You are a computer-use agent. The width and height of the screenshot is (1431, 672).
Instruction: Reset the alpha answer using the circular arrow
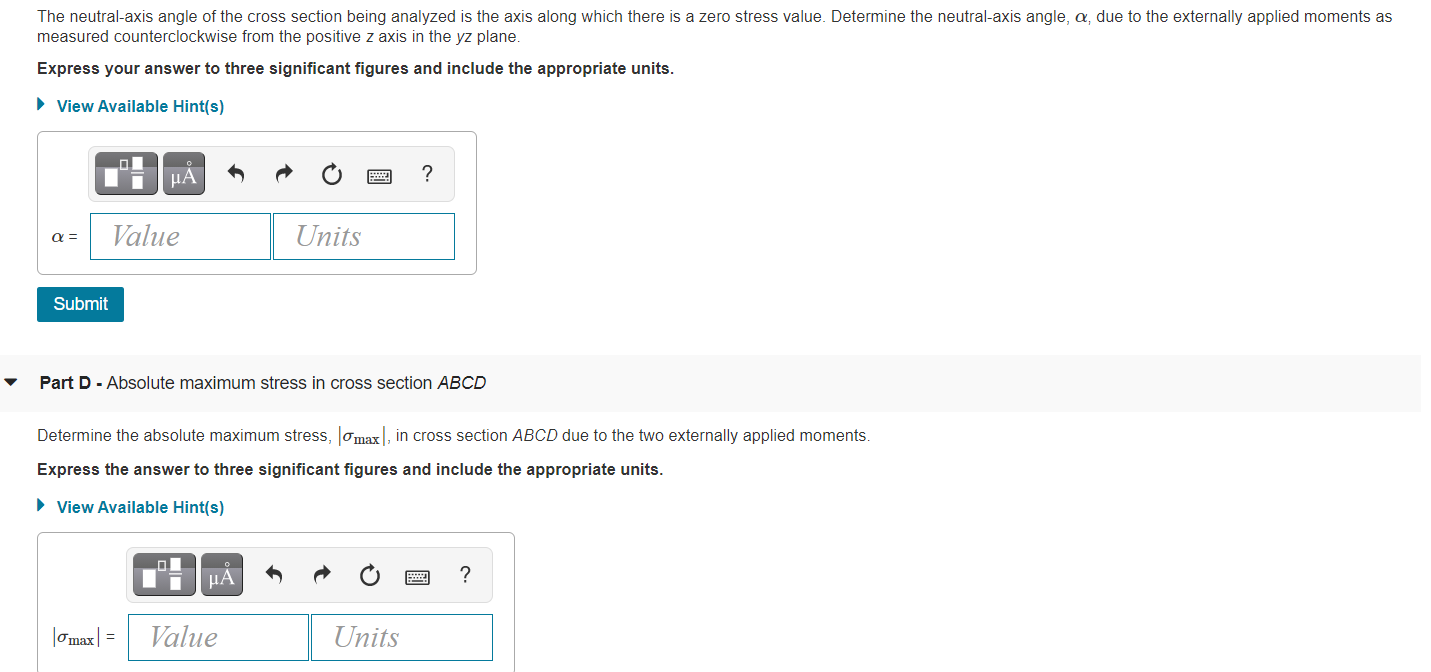click(331, 173)
